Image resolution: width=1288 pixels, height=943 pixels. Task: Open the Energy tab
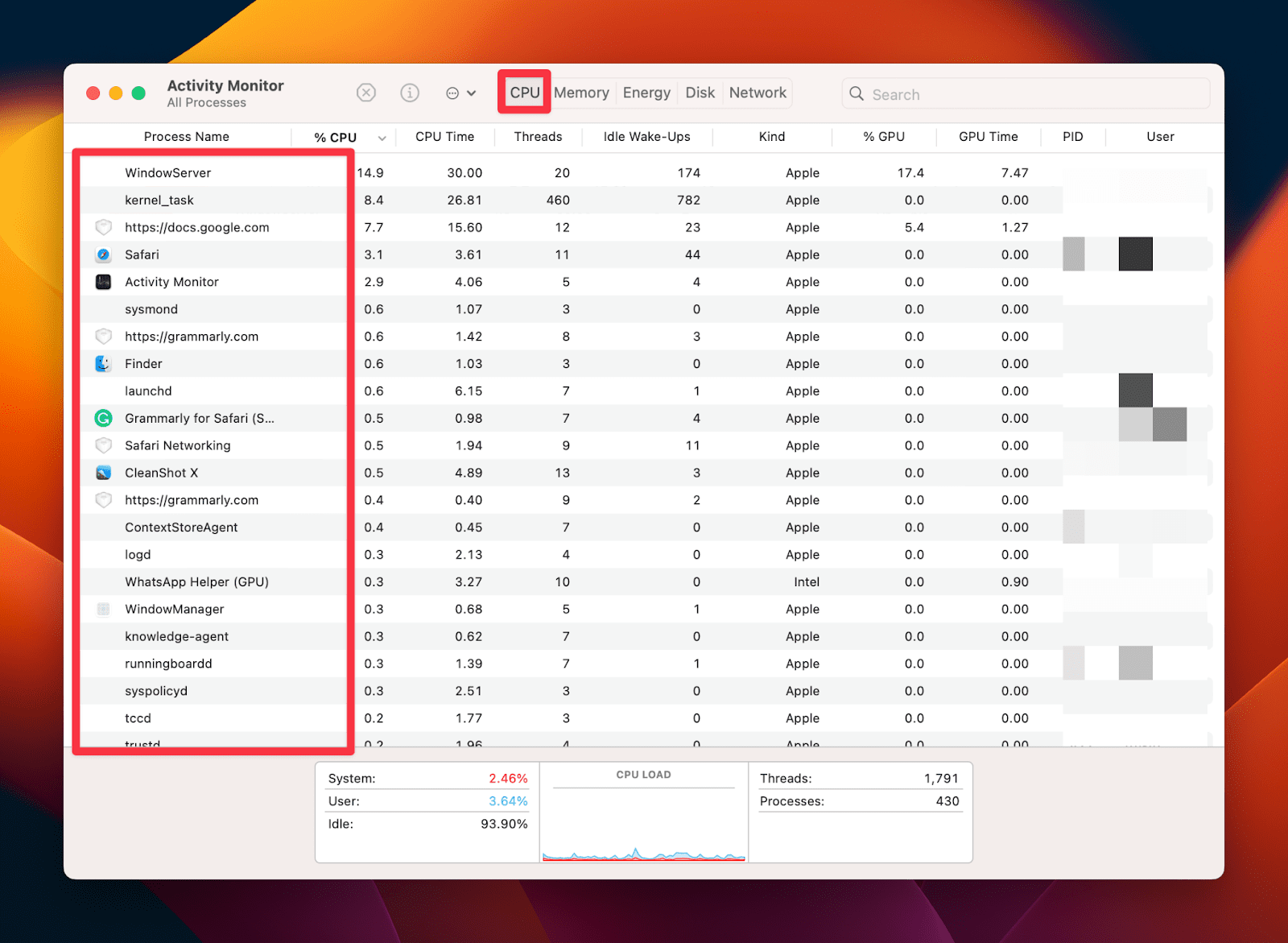coord(646,93)
